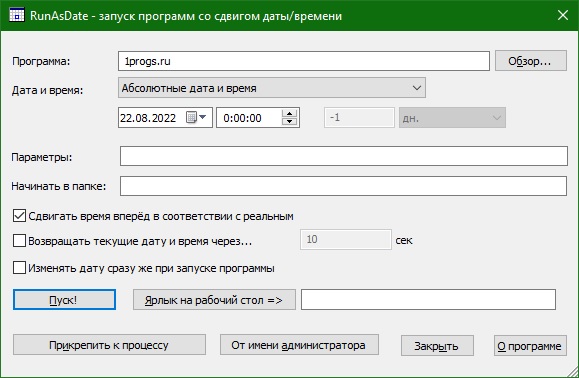Click 'Ярлык на рабочий стол =>' button
The width and height of the screenshot is (579, 378).
click(214, 299)
